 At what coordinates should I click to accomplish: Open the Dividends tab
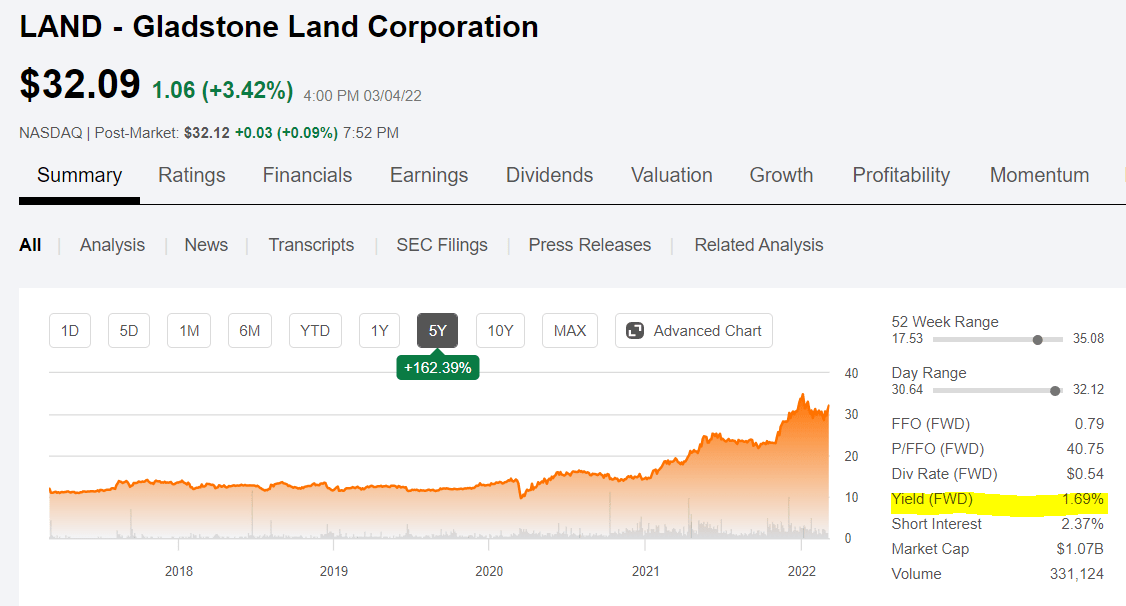coord(549,175)
